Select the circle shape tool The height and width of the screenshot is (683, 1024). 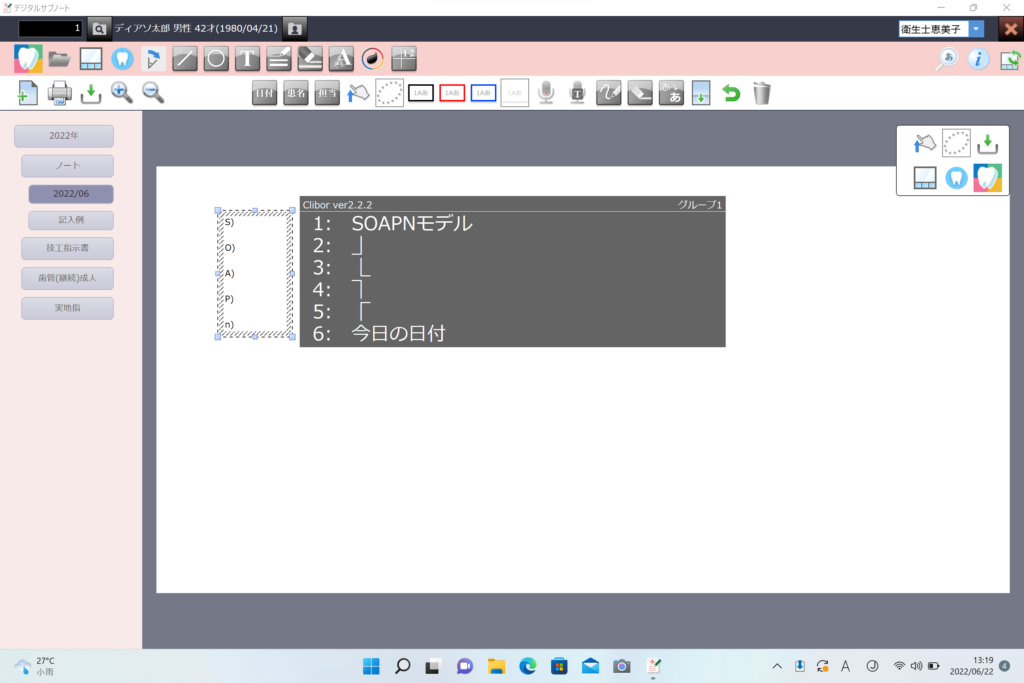(x=215, y=58)
